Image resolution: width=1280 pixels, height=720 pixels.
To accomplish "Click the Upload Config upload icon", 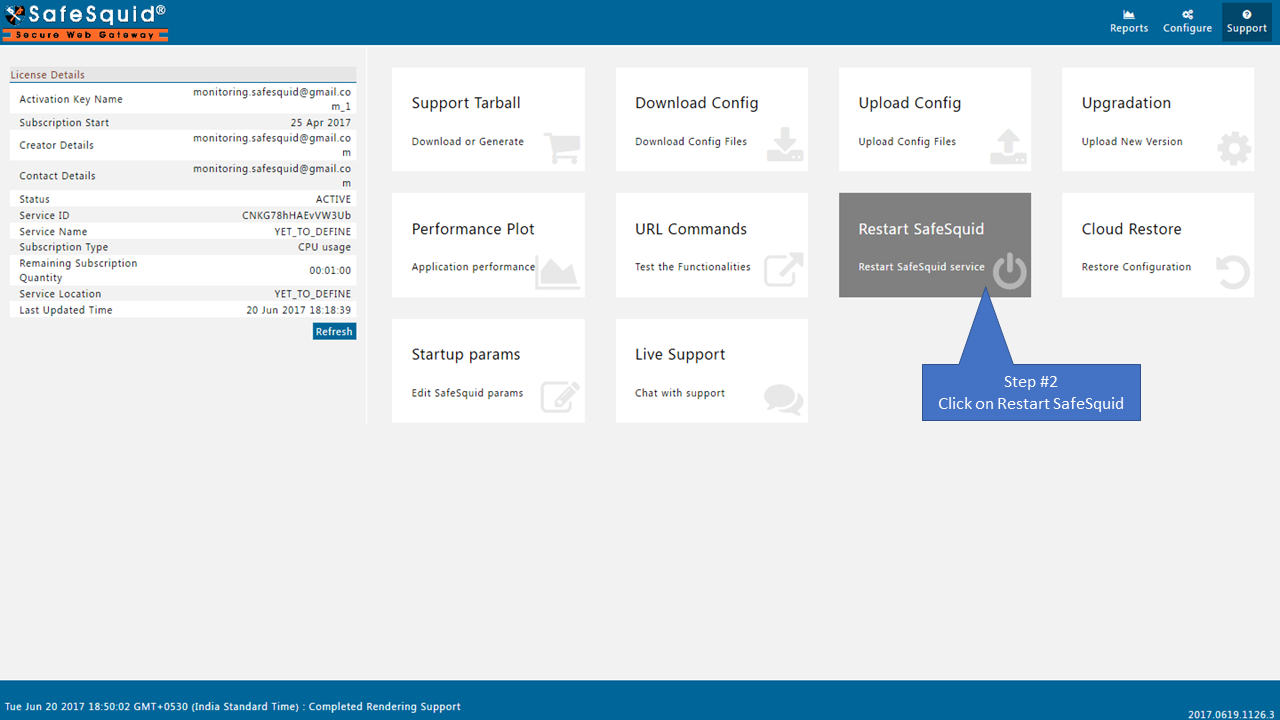I will coord(1008,147).
